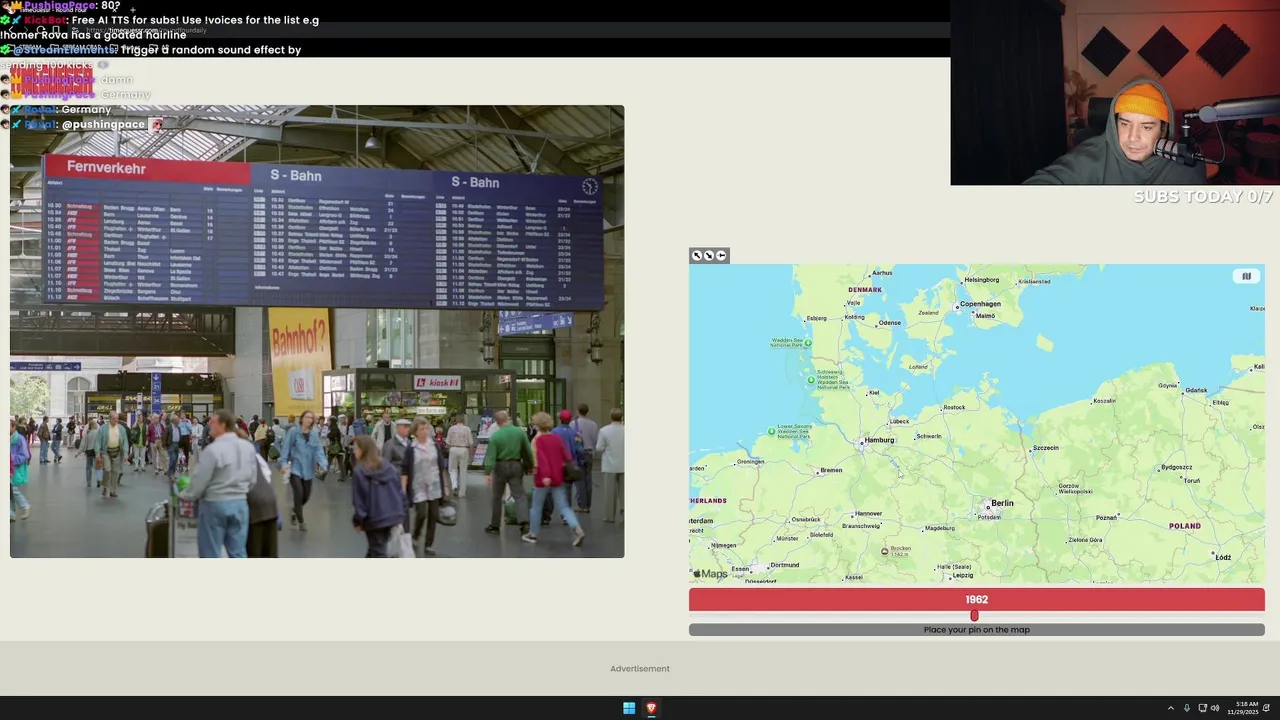Image resolution: width=1280 pixels, height=720 pixels.
Task: Click the DENMARK country label
Action: coord(865,290)
